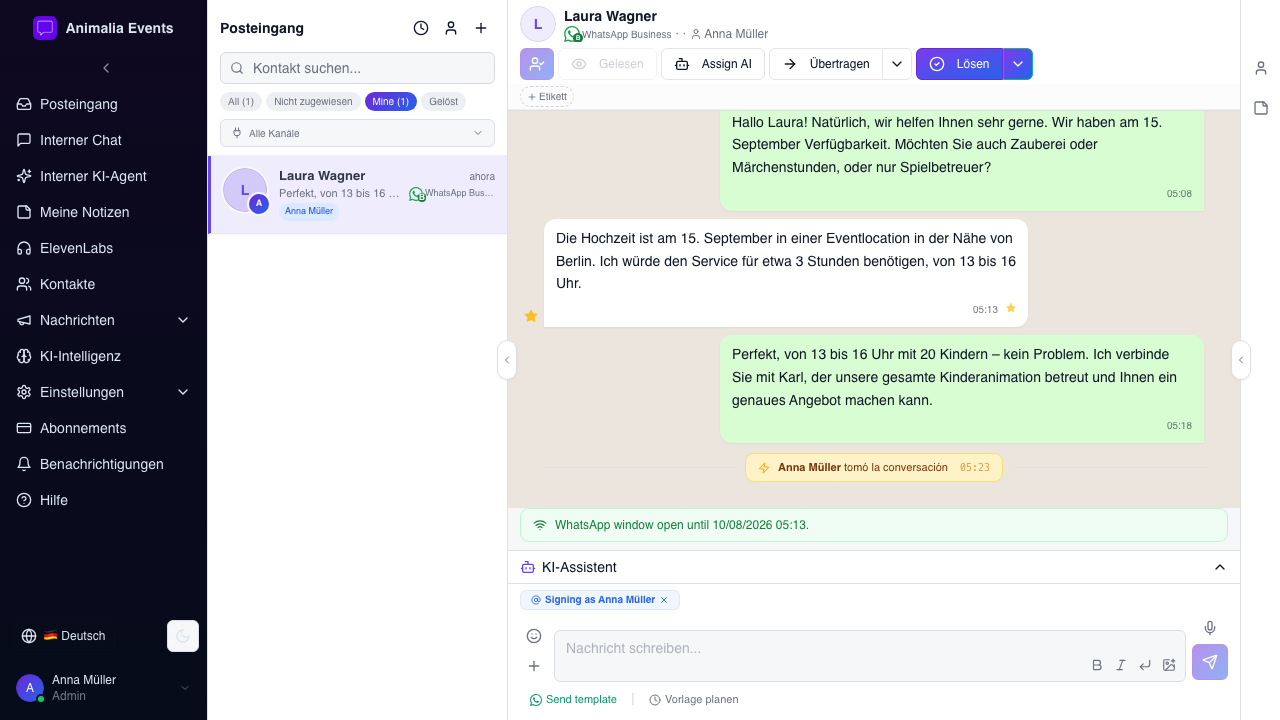
Task: Insert image with the picture icon
Action: 1169,665
